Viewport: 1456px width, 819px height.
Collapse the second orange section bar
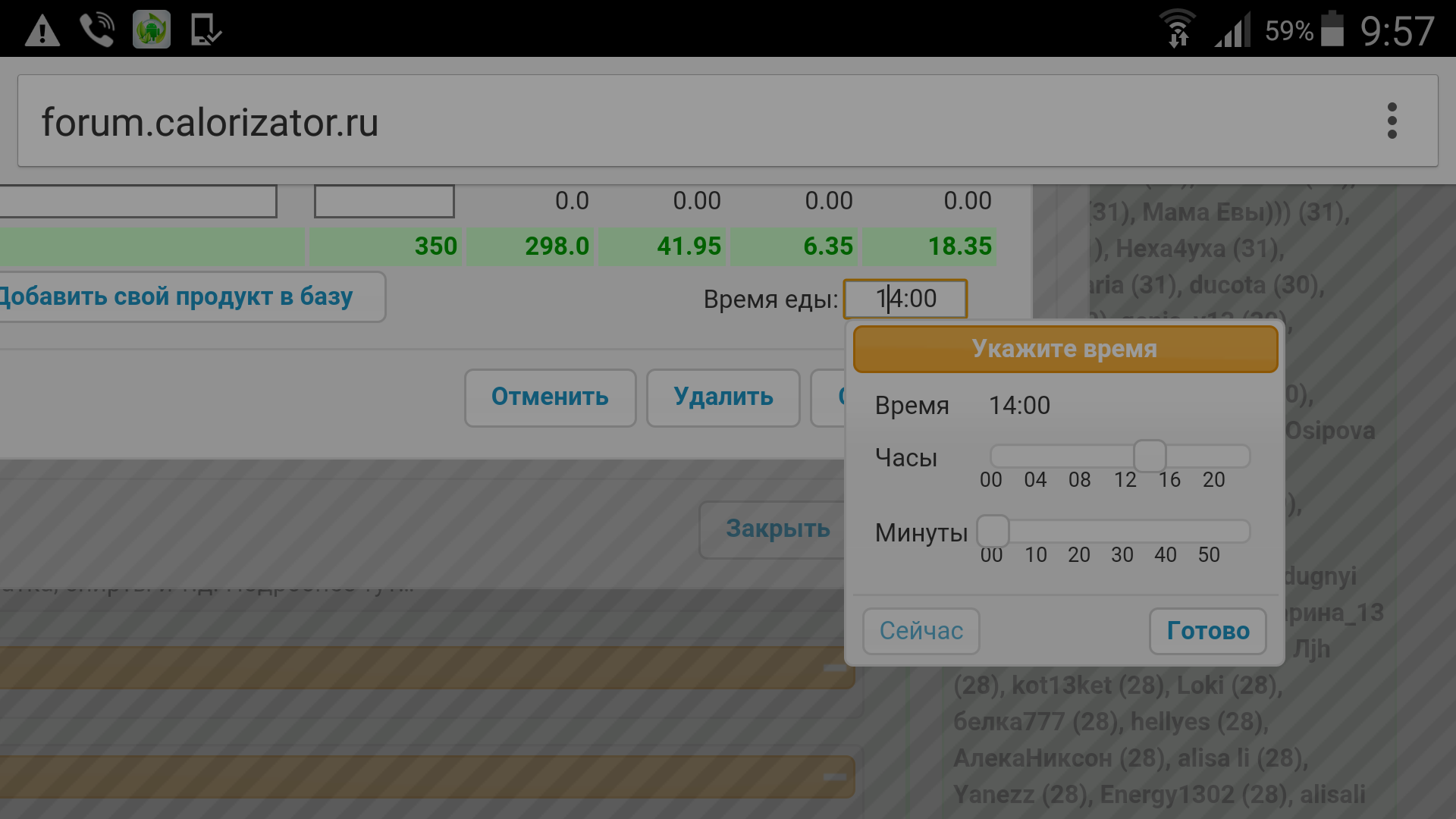[x=835, y=777]
